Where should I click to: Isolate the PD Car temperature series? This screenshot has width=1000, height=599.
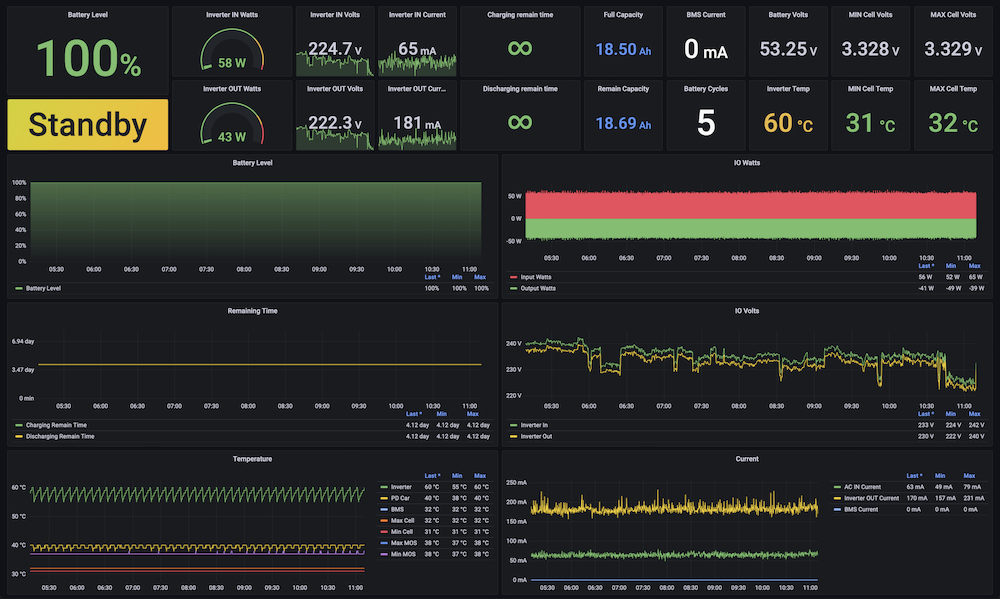(400, 498)
